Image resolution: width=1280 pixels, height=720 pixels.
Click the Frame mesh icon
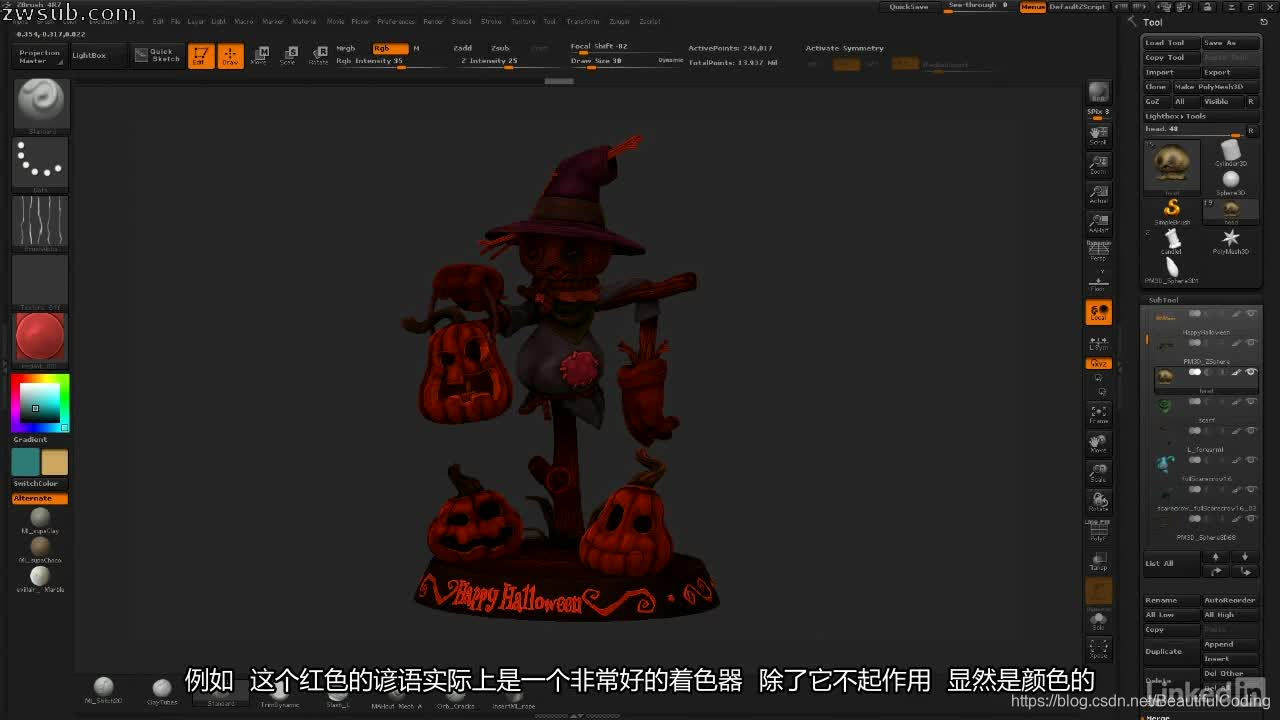click(1098, 414)
